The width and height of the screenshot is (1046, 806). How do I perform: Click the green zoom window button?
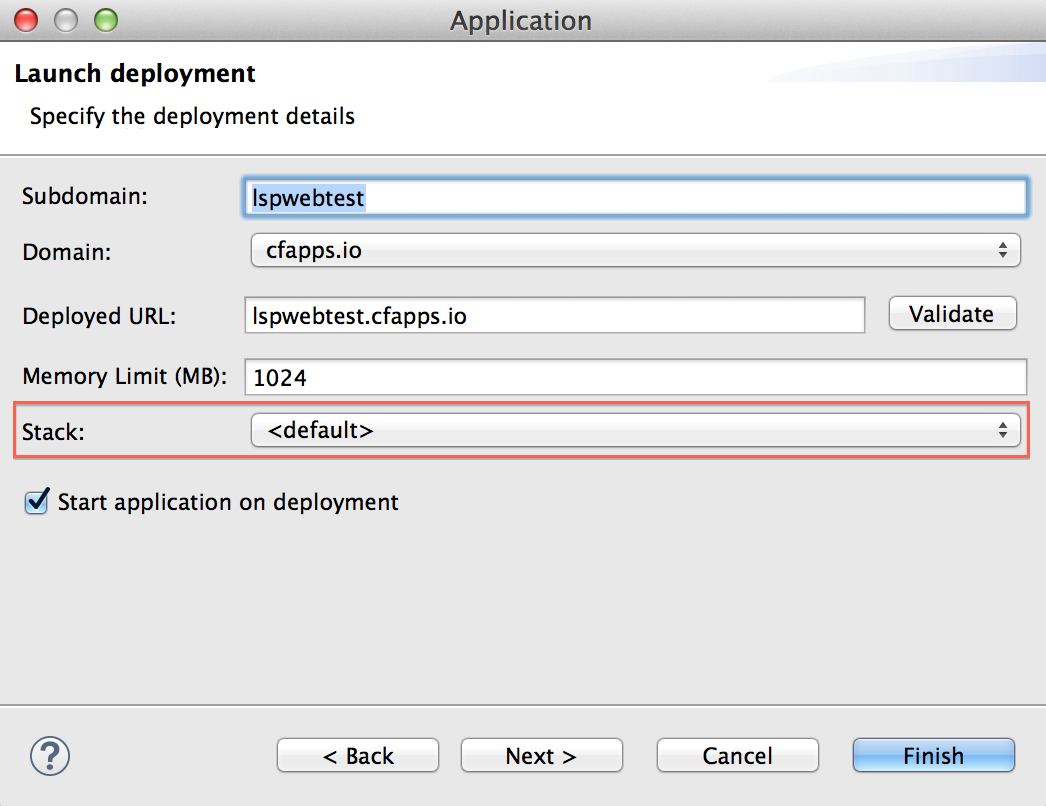[104, 20]
